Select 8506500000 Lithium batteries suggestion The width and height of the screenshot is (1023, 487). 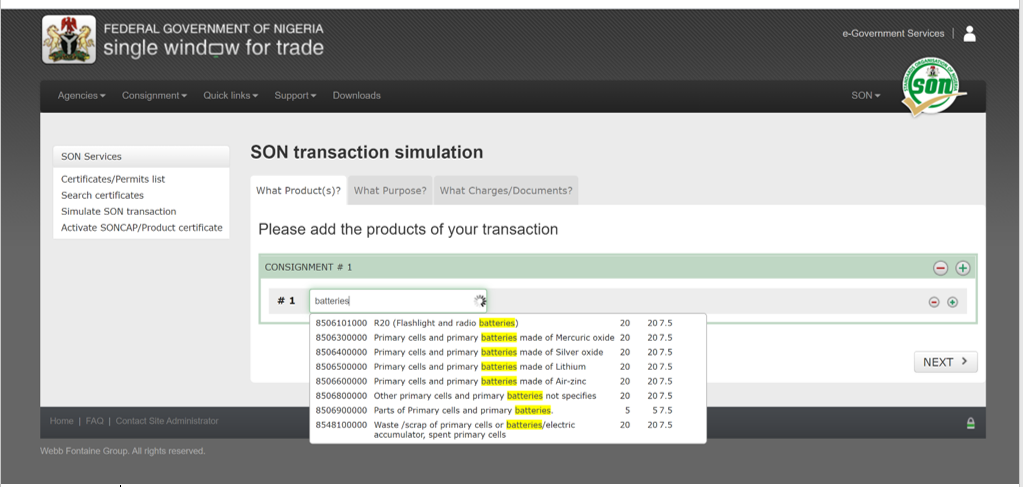[508, 367]
